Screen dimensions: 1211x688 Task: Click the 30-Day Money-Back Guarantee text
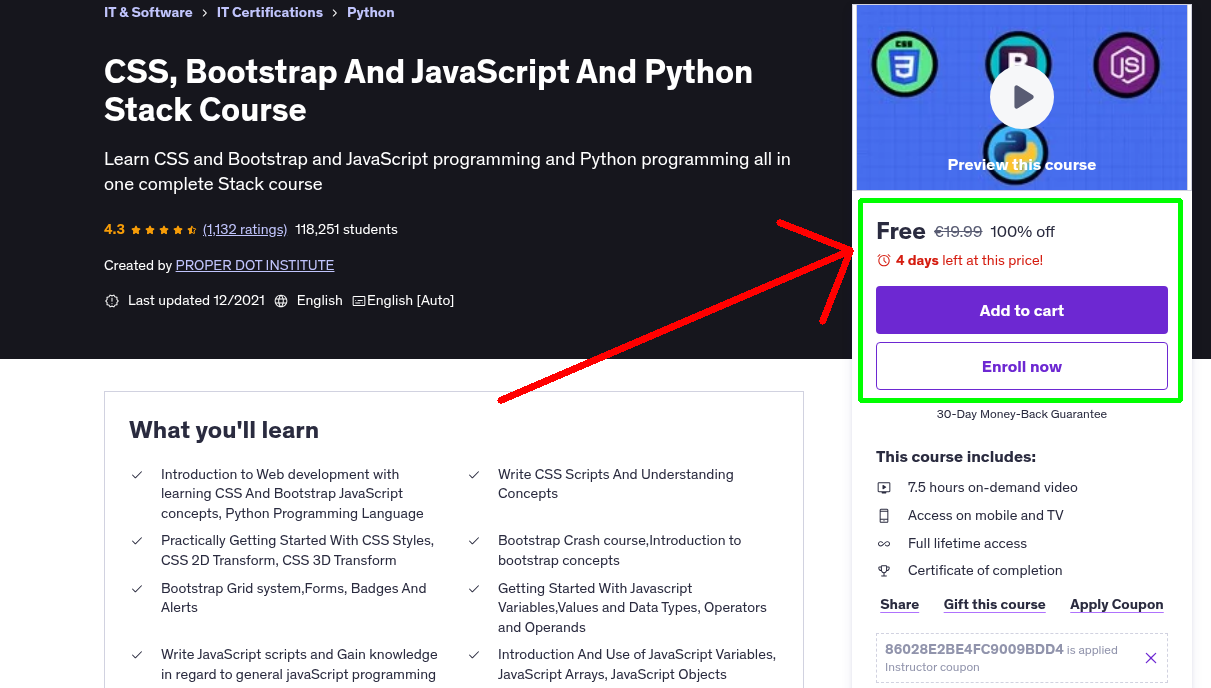[x=1022, y=414]
